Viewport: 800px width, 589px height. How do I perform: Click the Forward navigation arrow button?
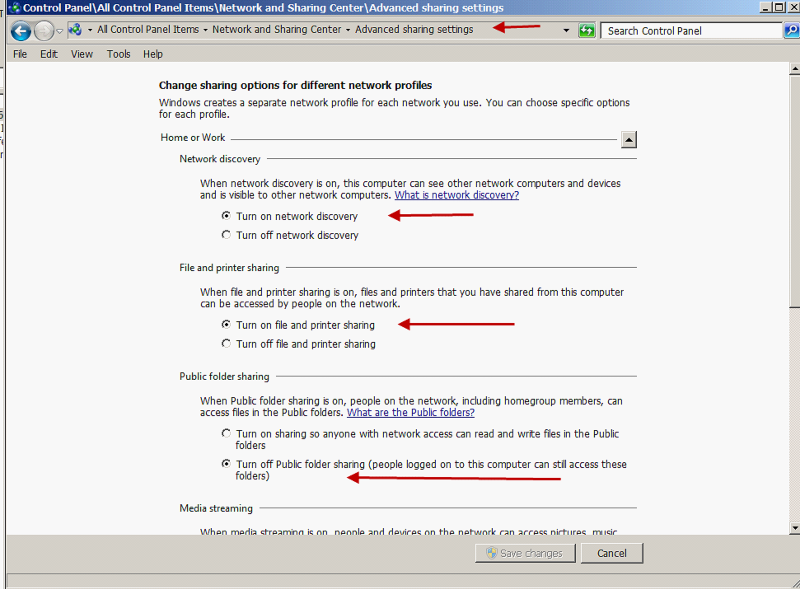[44, 31]
